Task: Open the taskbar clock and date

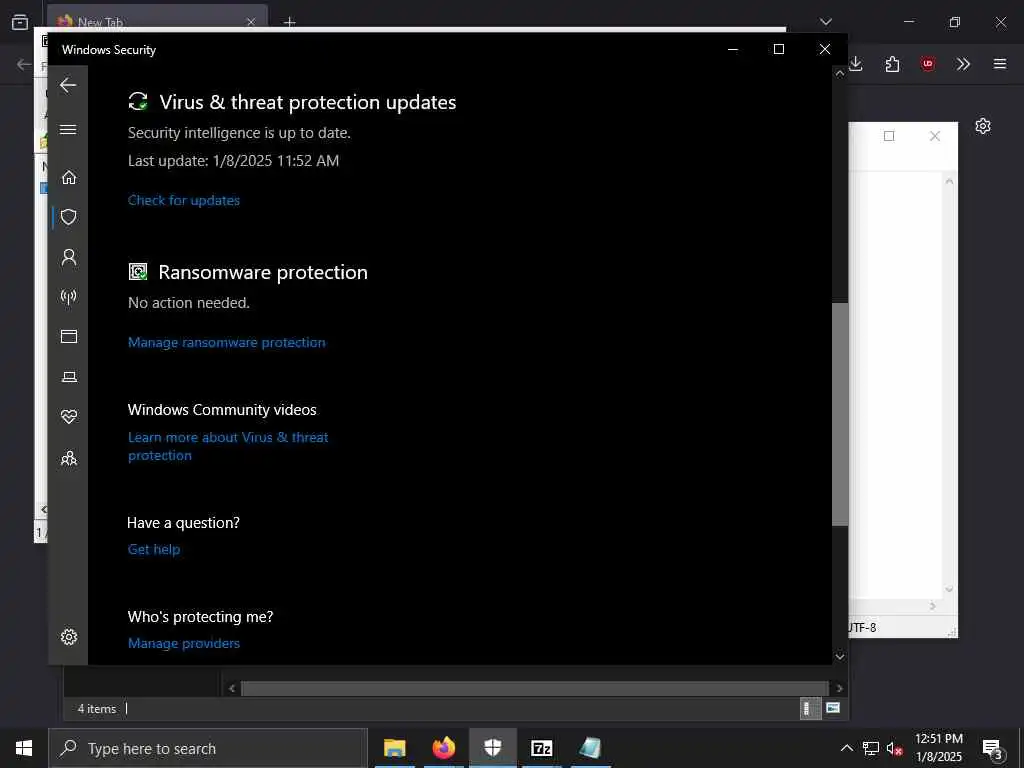Action: [938, 748]
